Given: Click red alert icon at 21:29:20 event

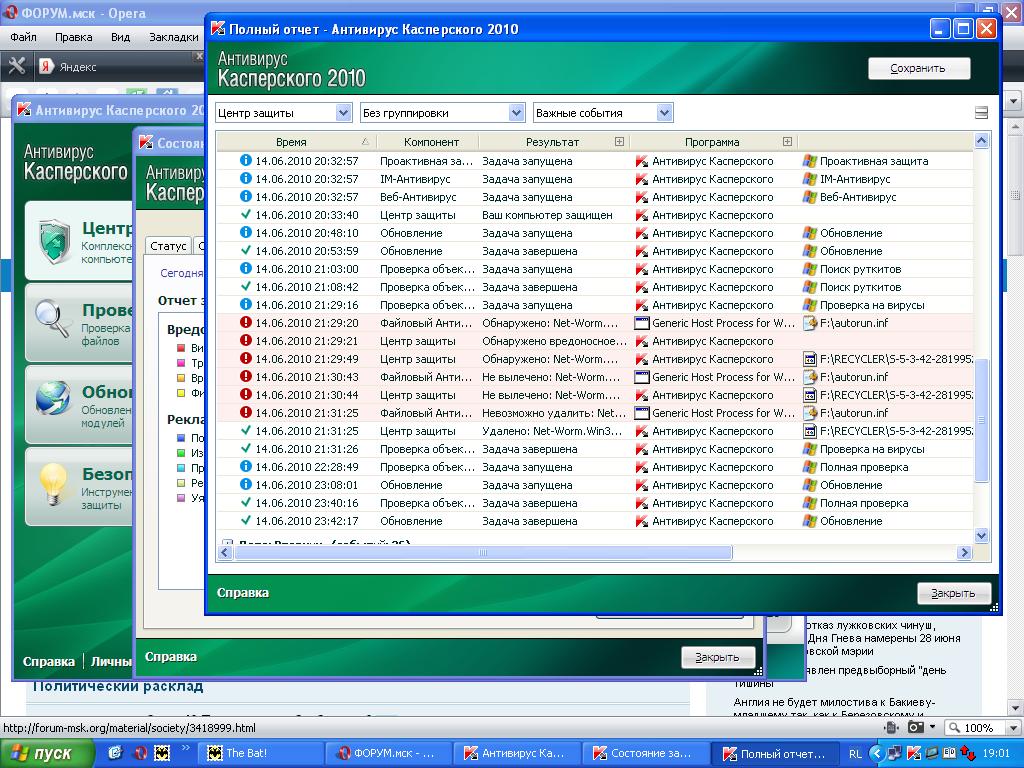Looking at the screenshot, I should pyautogui.click(x=246, y=323).
